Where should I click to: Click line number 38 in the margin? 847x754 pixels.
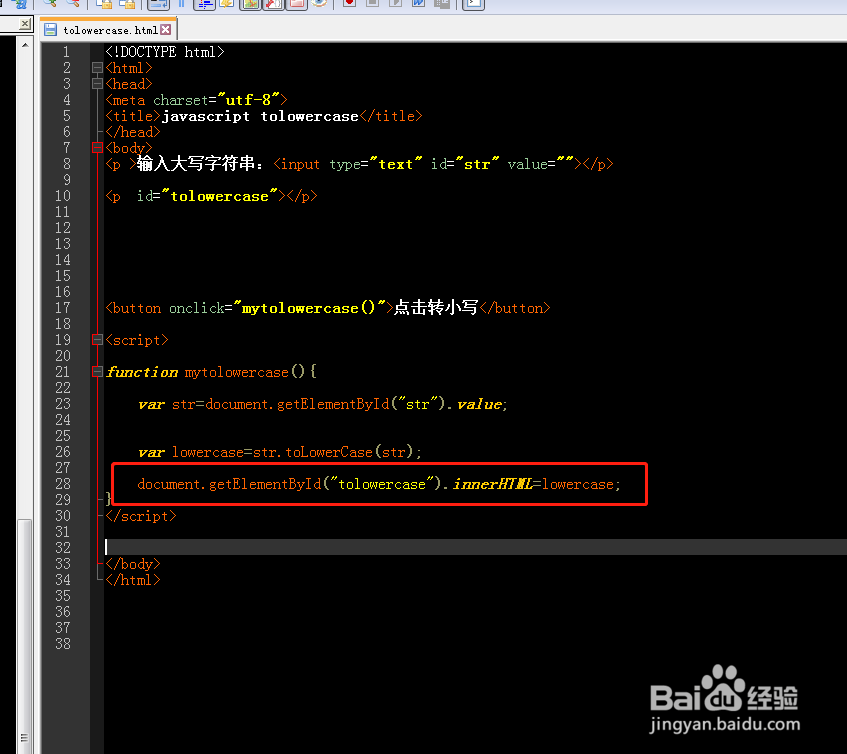click(63, 644)
